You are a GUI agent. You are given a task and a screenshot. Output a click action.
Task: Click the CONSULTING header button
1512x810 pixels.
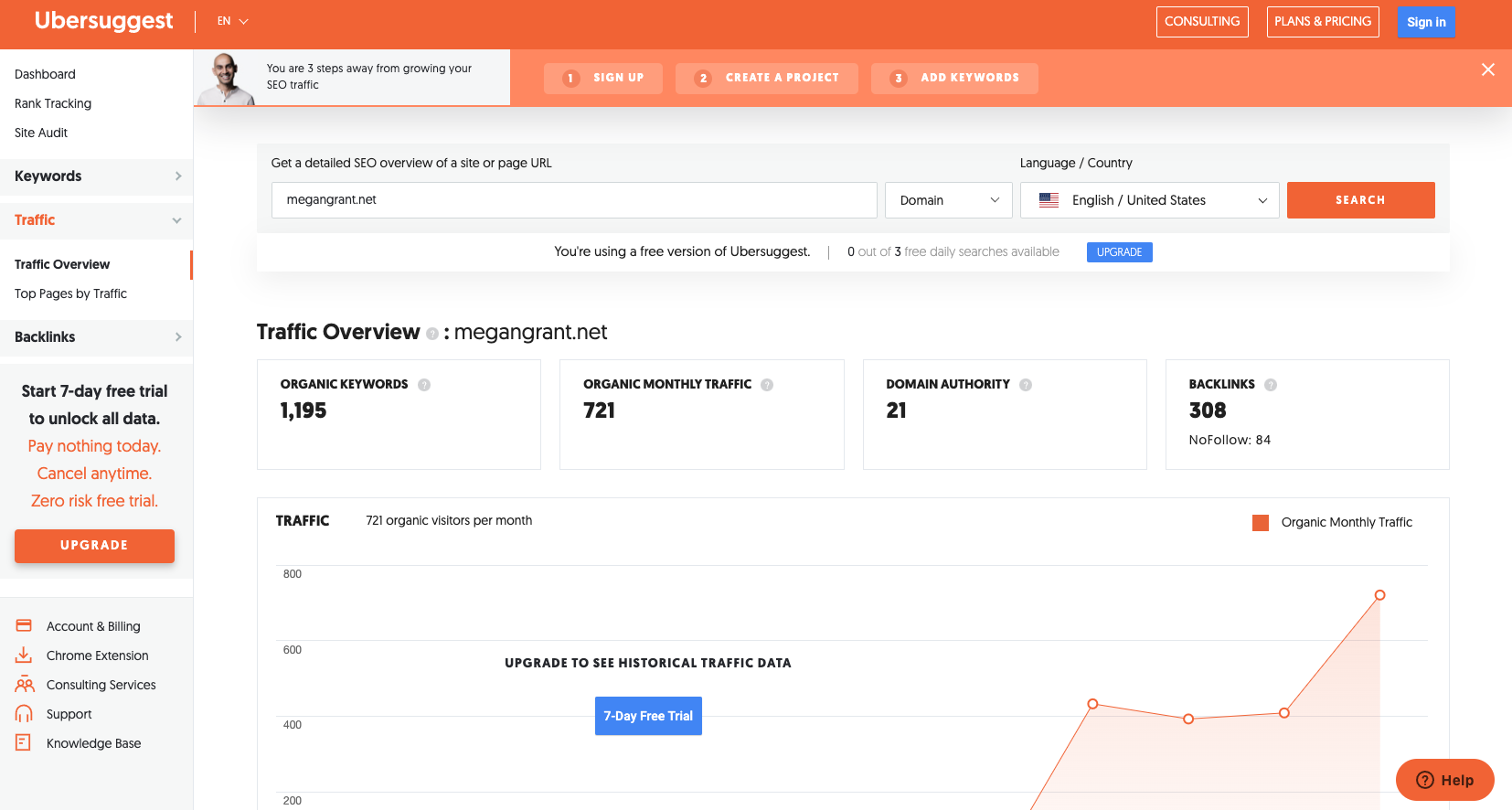point(1202,22)
